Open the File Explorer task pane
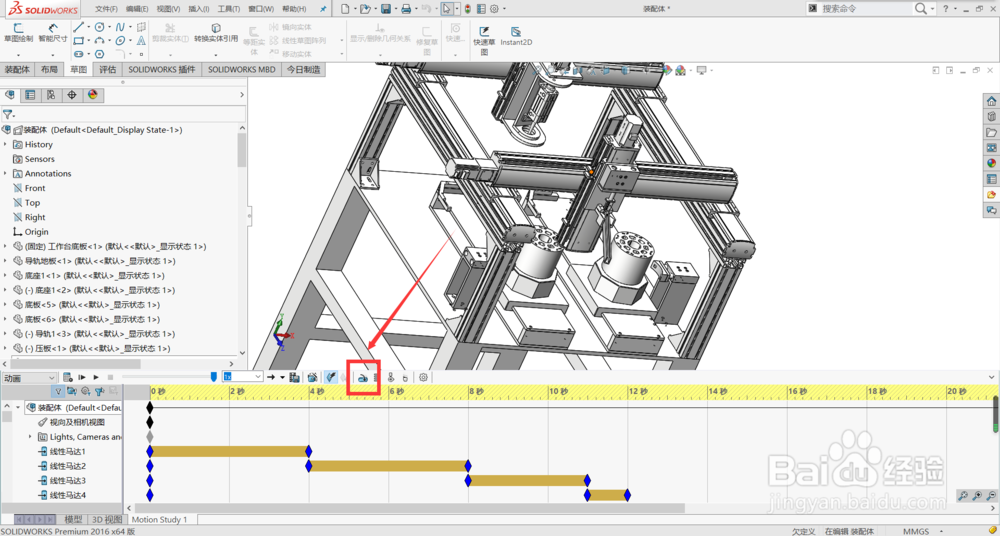Image resolution: width=1000 pixels, height=536 pixels. click(992, 132)
